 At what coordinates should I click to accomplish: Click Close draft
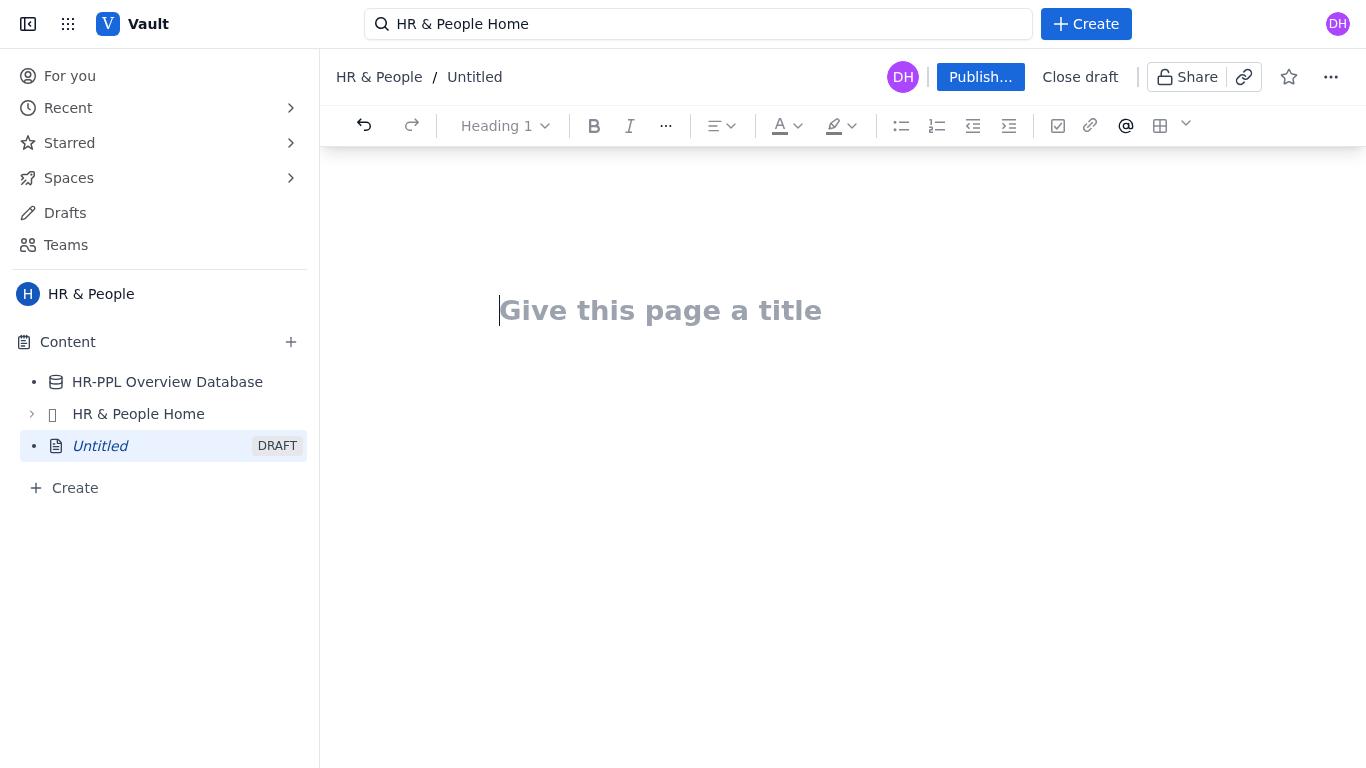[x=1080, y=77]
